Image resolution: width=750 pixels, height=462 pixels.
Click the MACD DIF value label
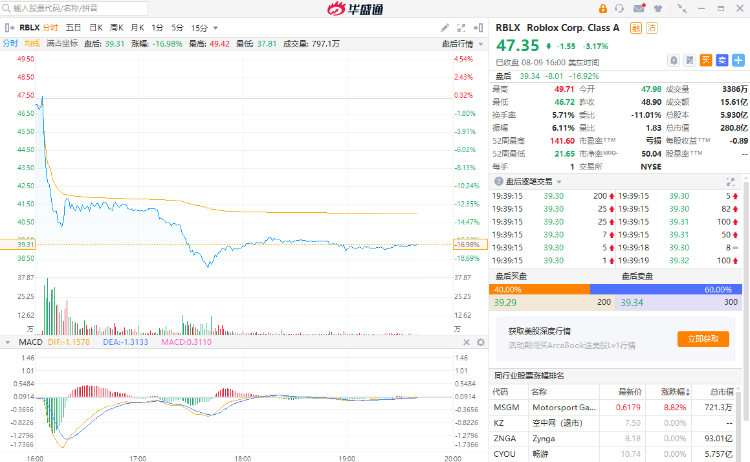(x=69, y=342)
